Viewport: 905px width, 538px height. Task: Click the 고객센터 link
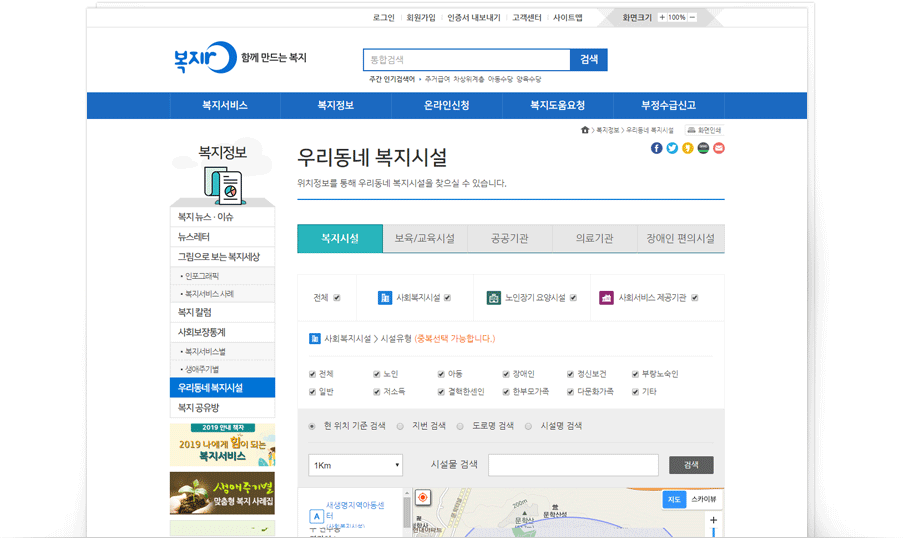526,18
